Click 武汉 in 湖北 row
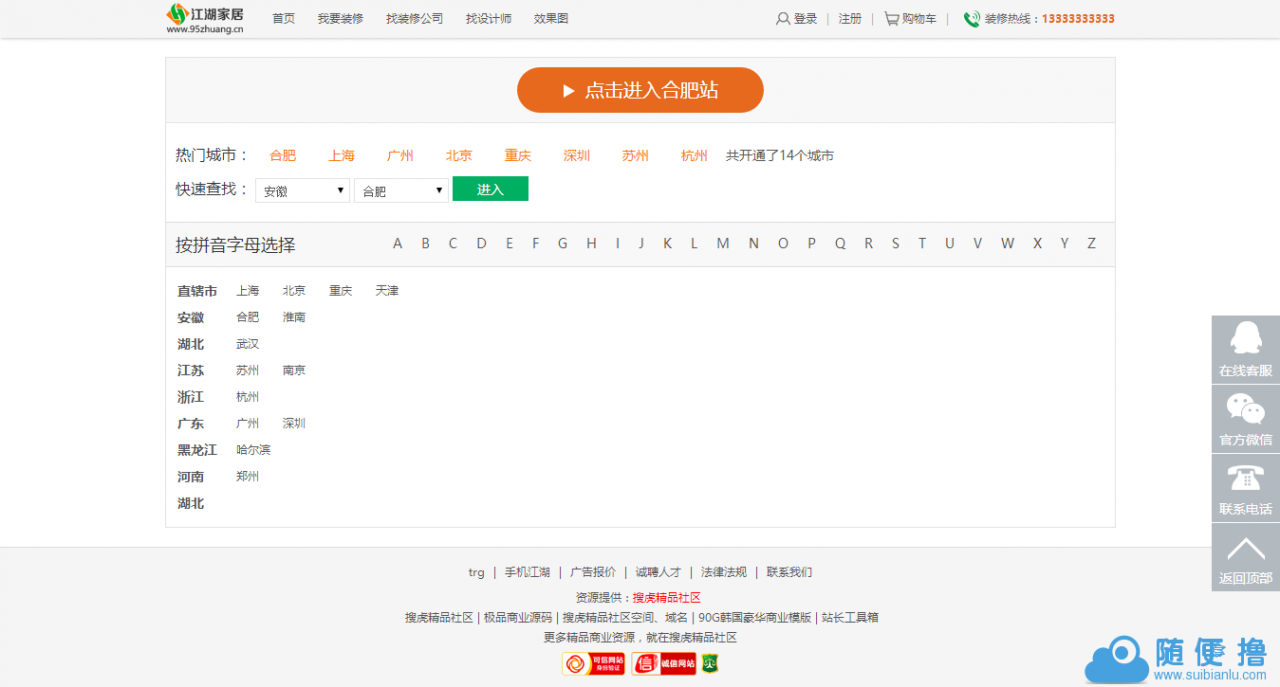Viewport: 1280px width, 687px height. (247, 344)
